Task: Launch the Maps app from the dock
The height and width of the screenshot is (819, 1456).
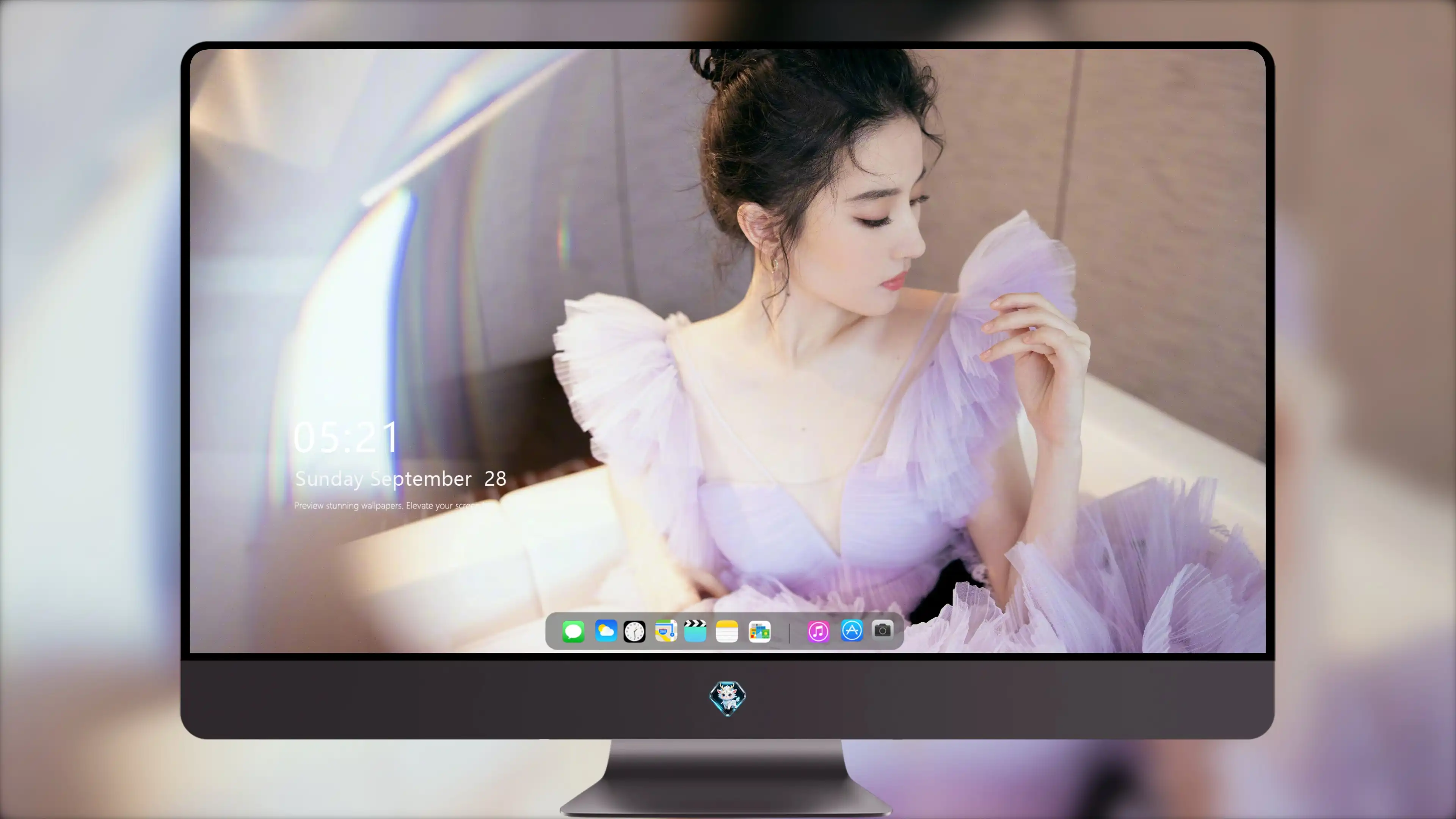Action: [x=666, y=631]
